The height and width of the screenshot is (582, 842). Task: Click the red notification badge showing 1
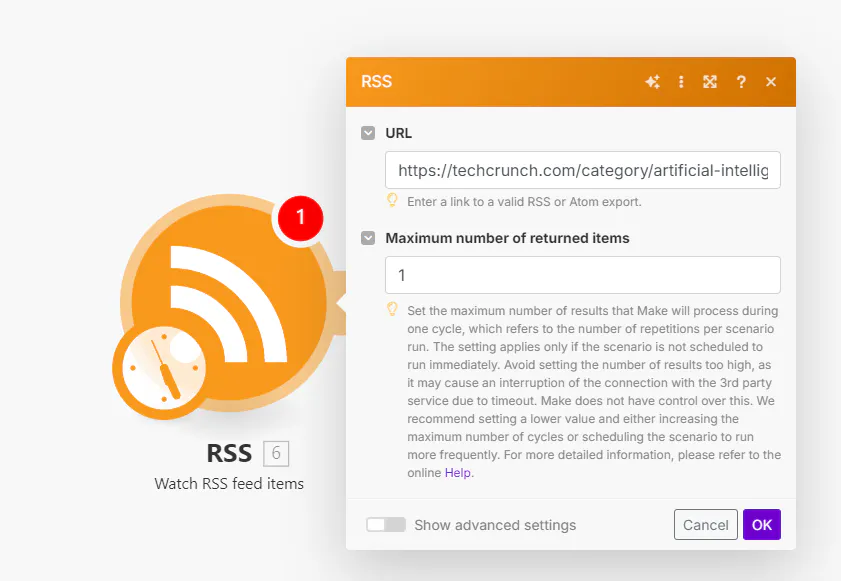click(300, 218)
